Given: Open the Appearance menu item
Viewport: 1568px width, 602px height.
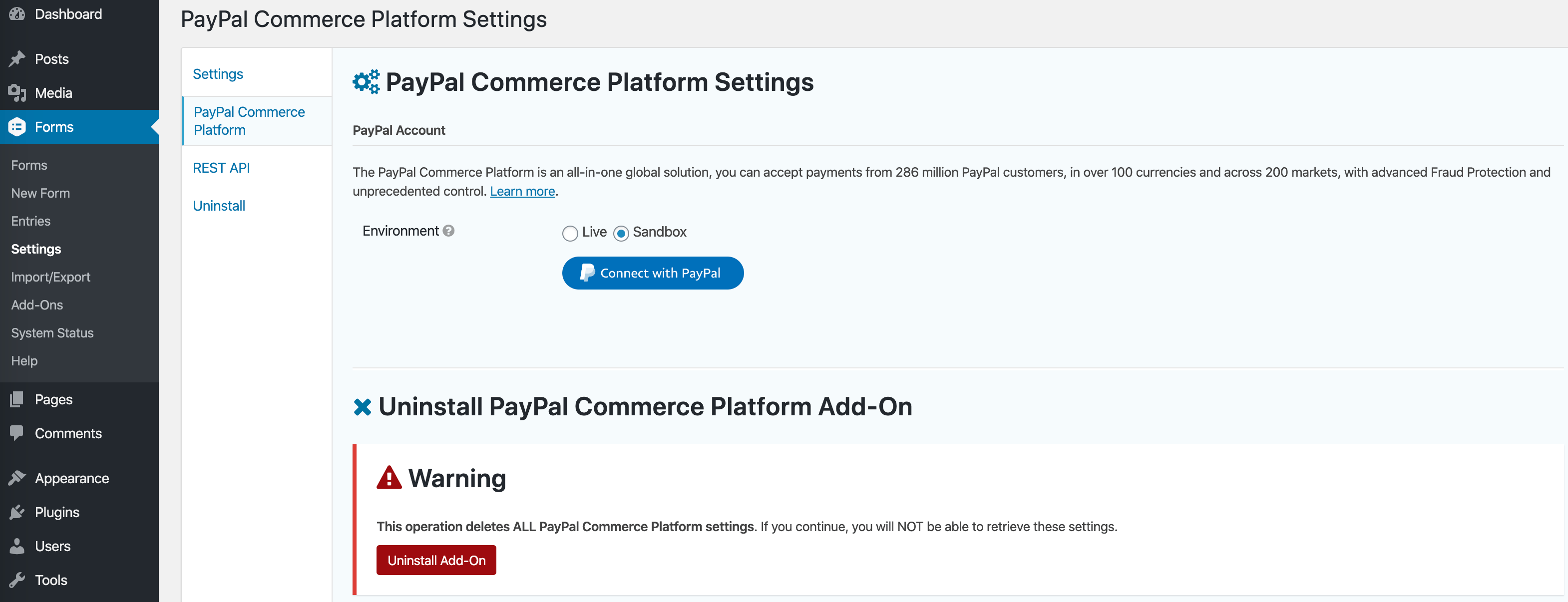Looking at the screenshot, I should point(79,478).
